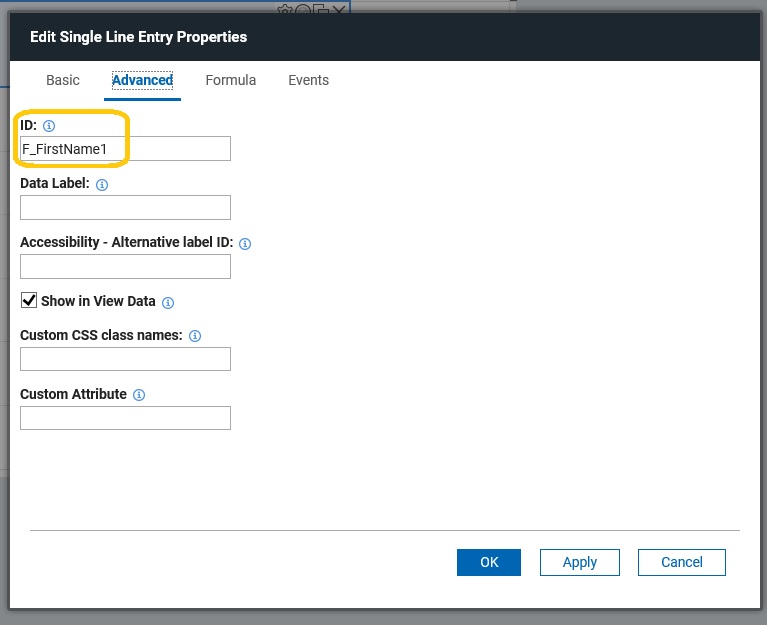Click the Custom CSS class names field
The width and height of the screenshot is (767, 625).
coord(125,359)
